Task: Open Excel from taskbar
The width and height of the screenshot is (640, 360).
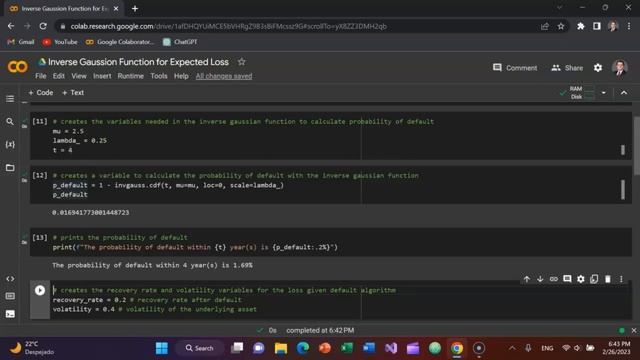Action: (347, 348)
